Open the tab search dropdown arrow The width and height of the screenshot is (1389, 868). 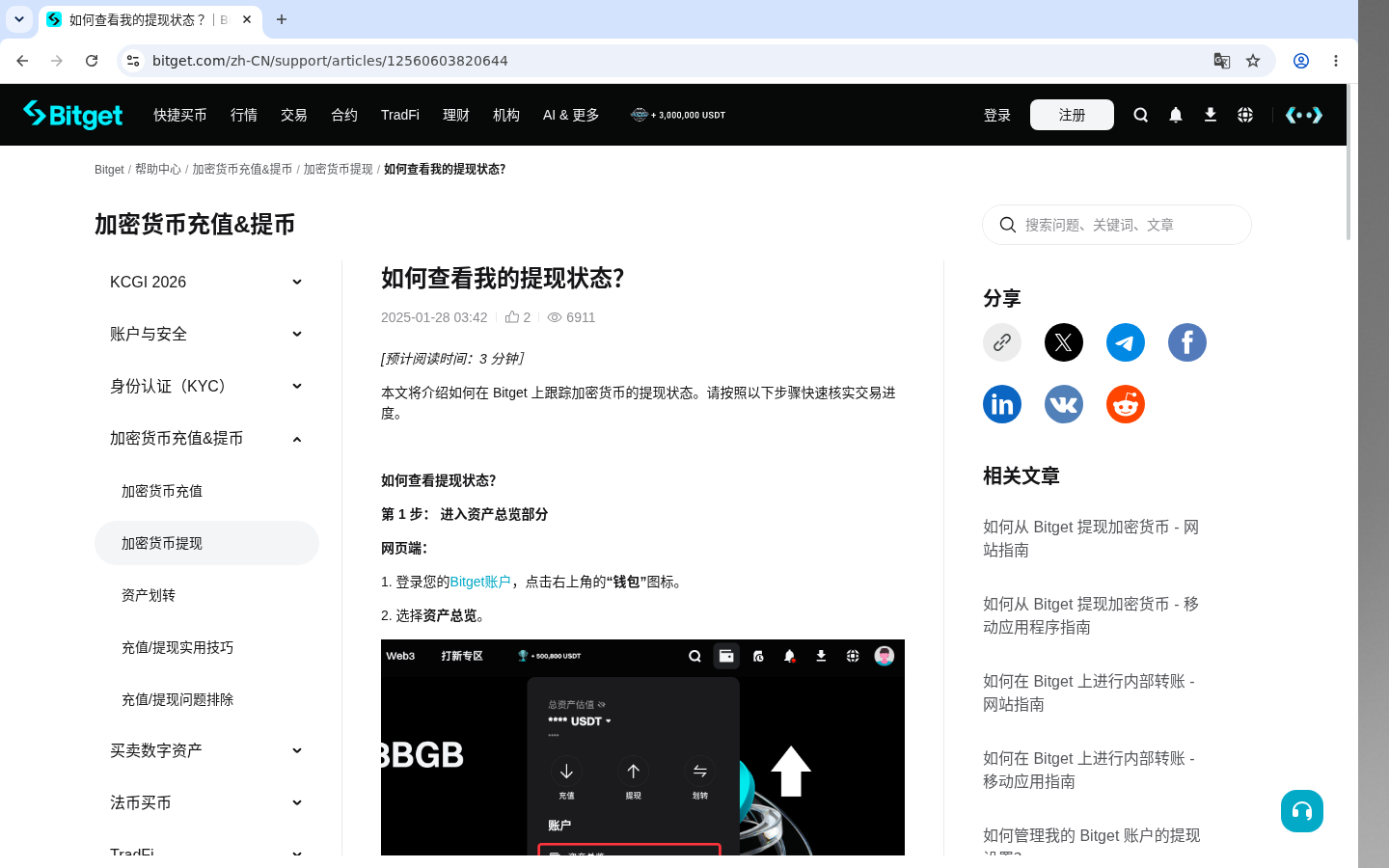(18, 19)
